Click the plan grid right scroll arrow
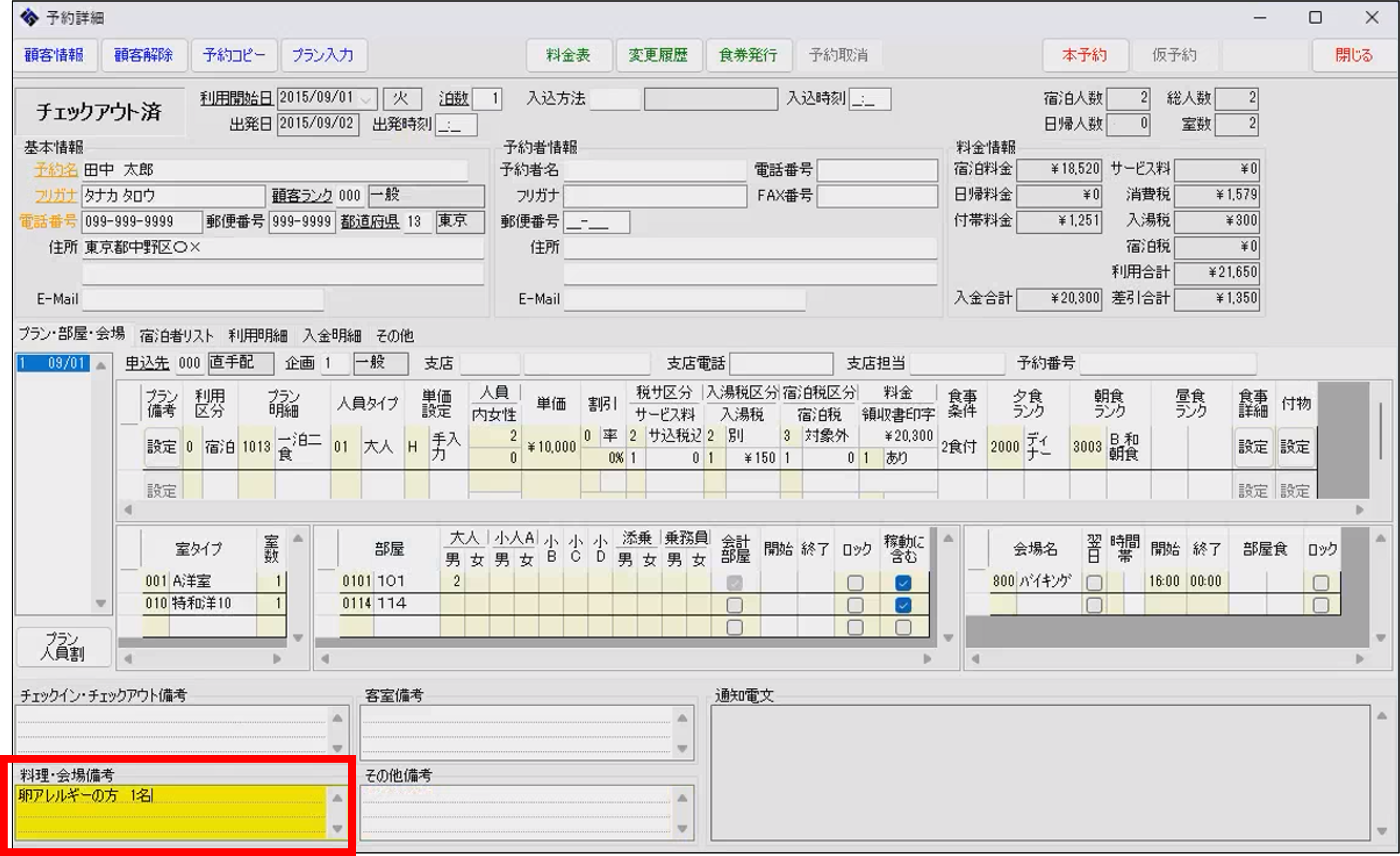Viewport: 1400px width, 856px height. click(x=1360, y=510)
